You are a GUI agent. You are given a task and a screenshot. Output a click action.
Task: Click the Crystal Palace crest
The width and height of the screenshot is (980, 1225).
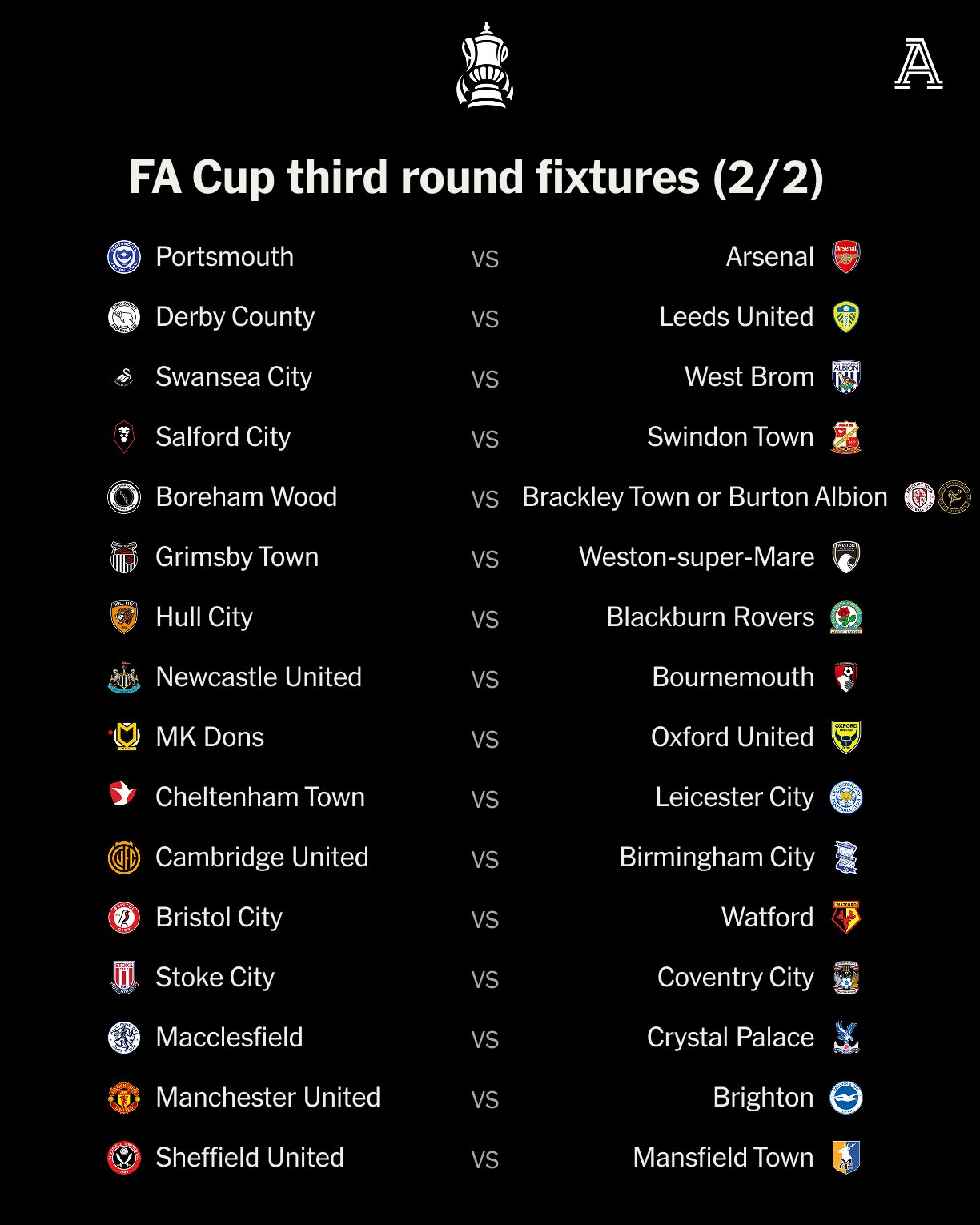[846, 1038]
